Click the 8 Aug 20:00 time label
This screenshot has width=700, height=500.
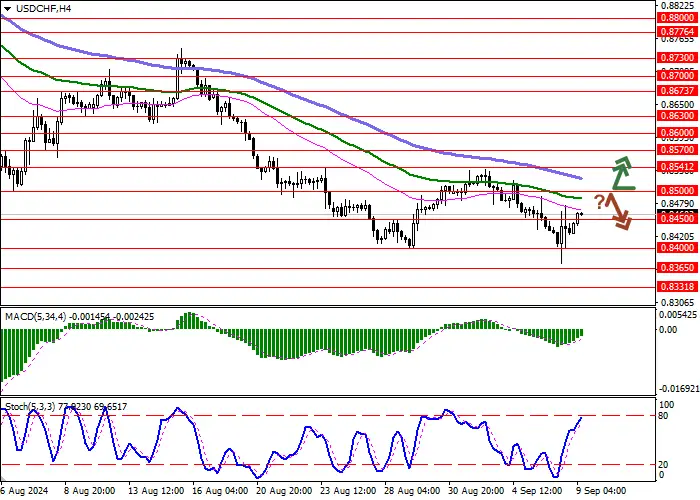(92, 491)
